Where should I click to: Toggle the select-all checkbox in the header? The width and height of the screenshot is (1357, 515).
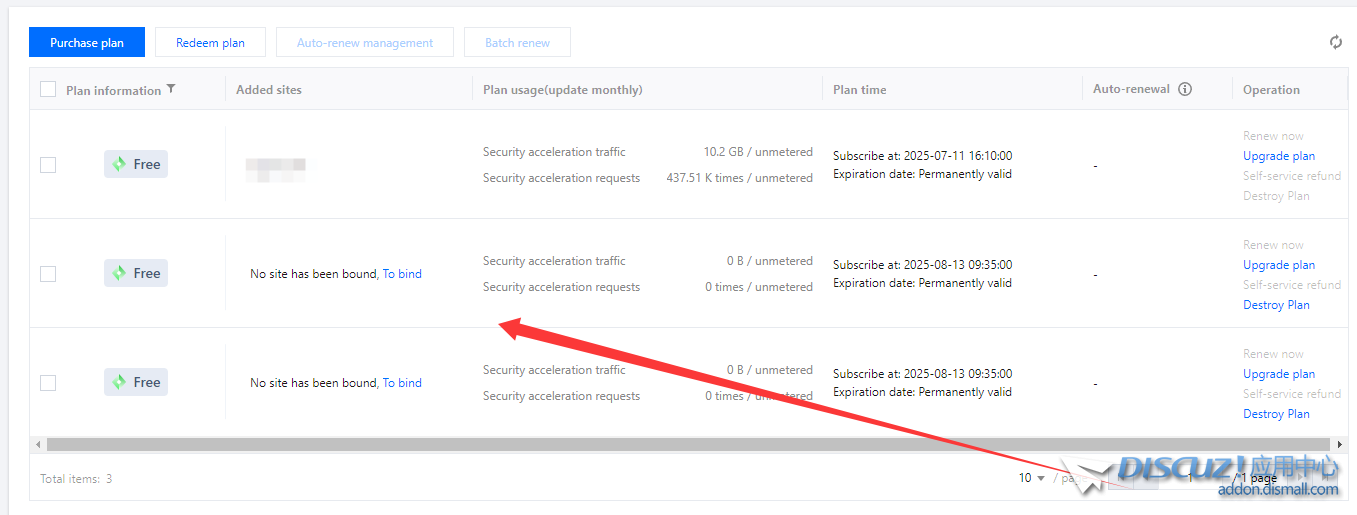(x=48, y=89)
